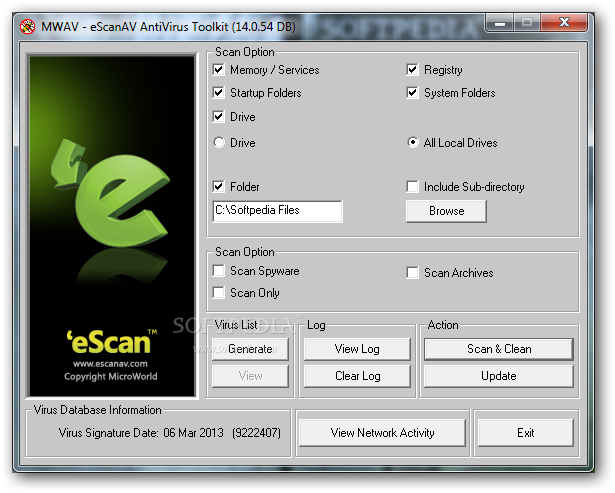This screenshot has width=615, height=493.
Task: Click the MWAV app icon in title bar
Action: [28, 27]
